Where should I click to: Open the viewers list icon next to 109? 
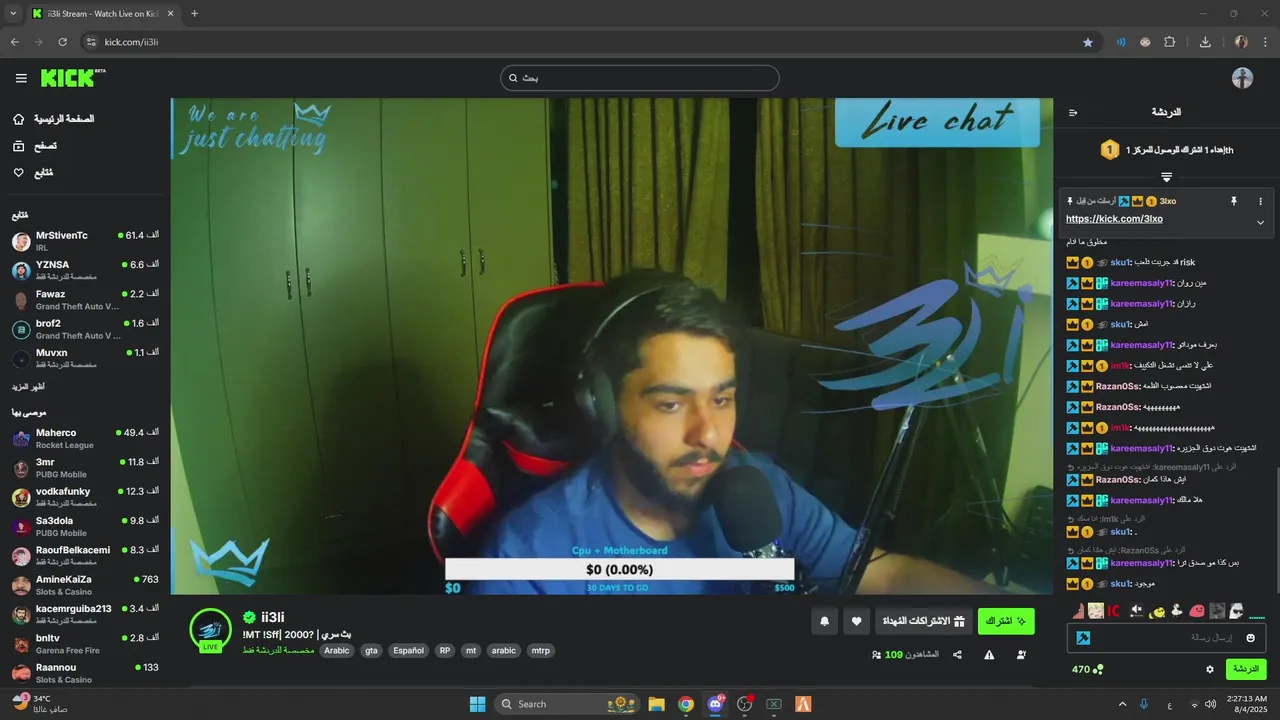(x=876, y=655)
